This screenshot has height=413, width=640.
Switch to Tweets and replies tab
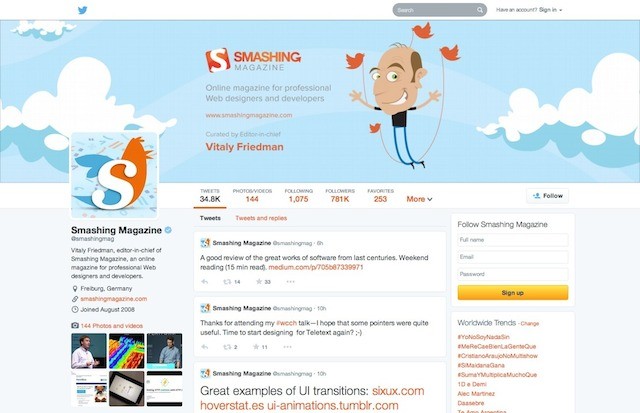click(261, 218)
